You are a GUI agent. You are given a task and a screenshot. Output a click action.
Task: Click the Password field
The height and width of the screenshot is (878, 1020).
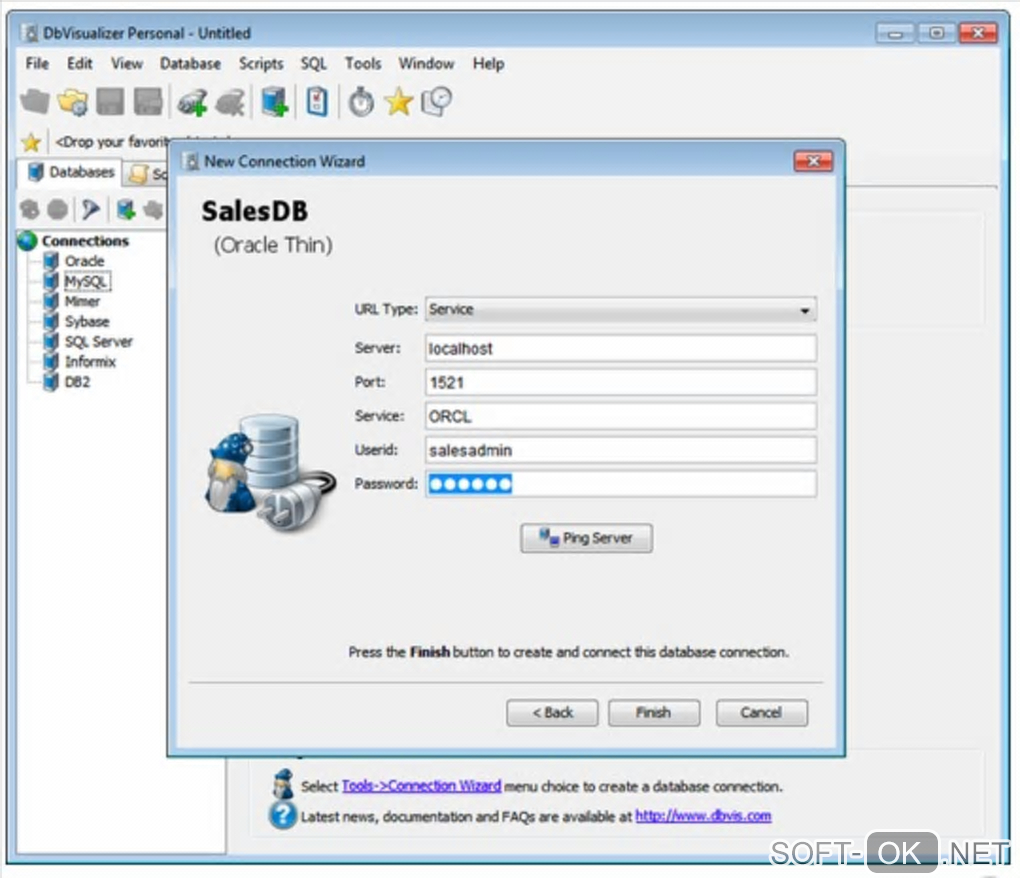pyautogui.click(x=621, y=484)
